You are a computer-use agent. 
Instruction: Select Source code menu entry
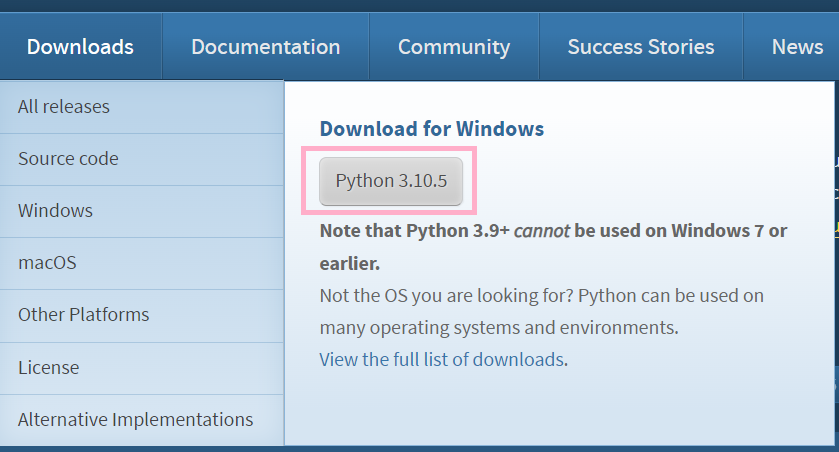(142, 159)
